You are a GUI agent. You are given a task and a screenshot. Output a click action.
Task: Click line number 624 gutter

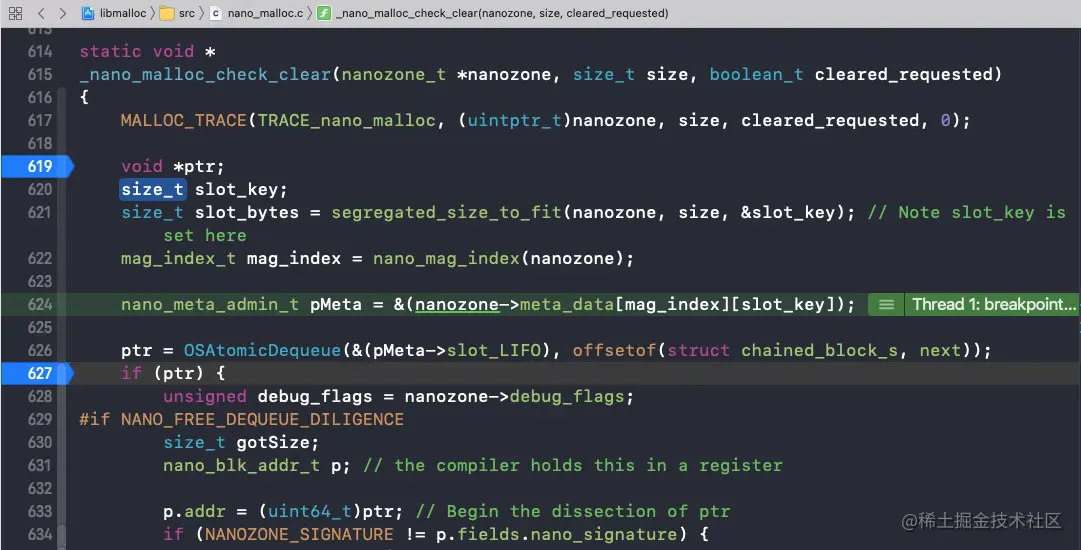(40, 305)
